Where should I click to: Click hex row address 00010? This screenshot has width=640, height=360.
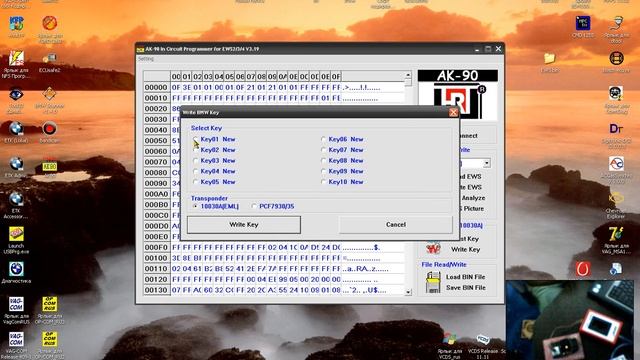click(156, 98)
